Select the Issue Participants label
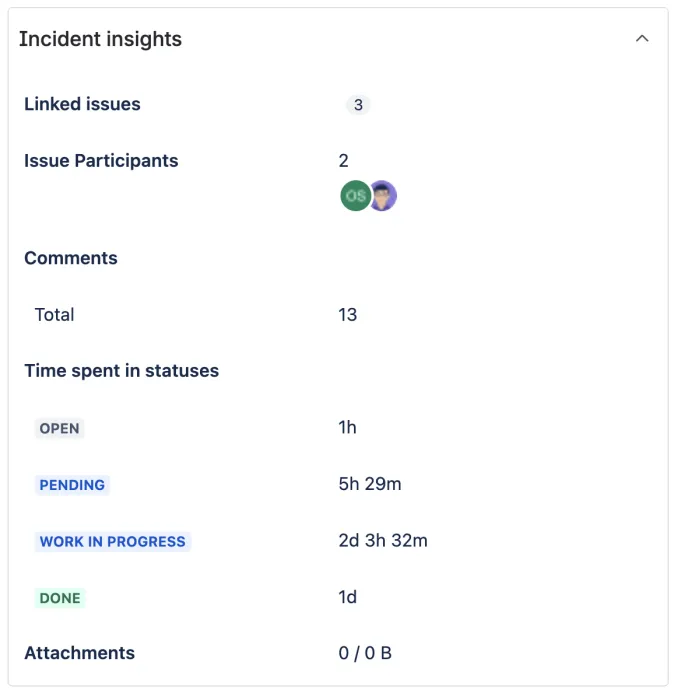The image size is (681, 700). click(x=101, y=161)
